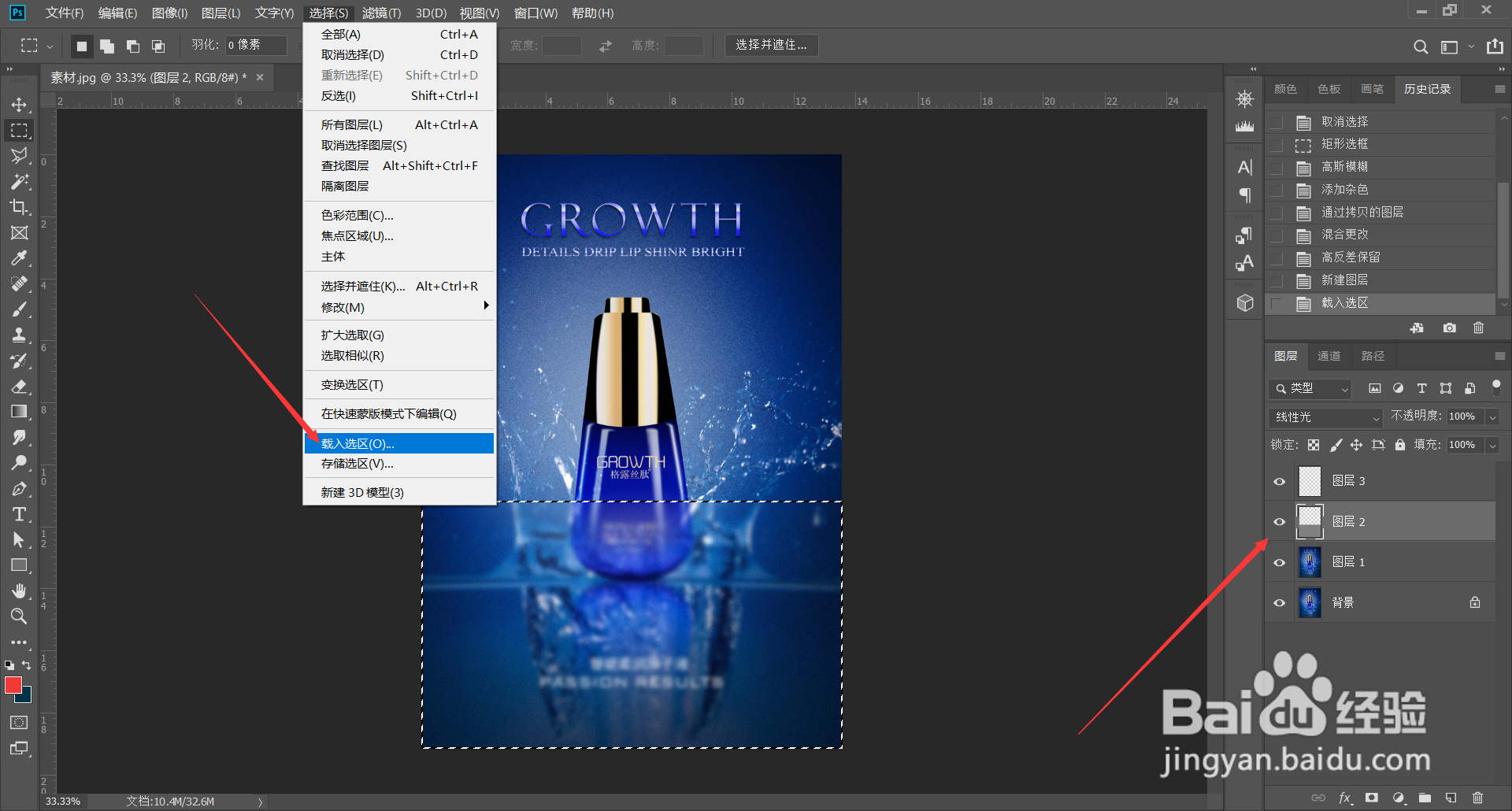This screenshot has height=811, width=1512.
Task: Expand 修改(M) submenu arrow
Action: pos(486,306)
